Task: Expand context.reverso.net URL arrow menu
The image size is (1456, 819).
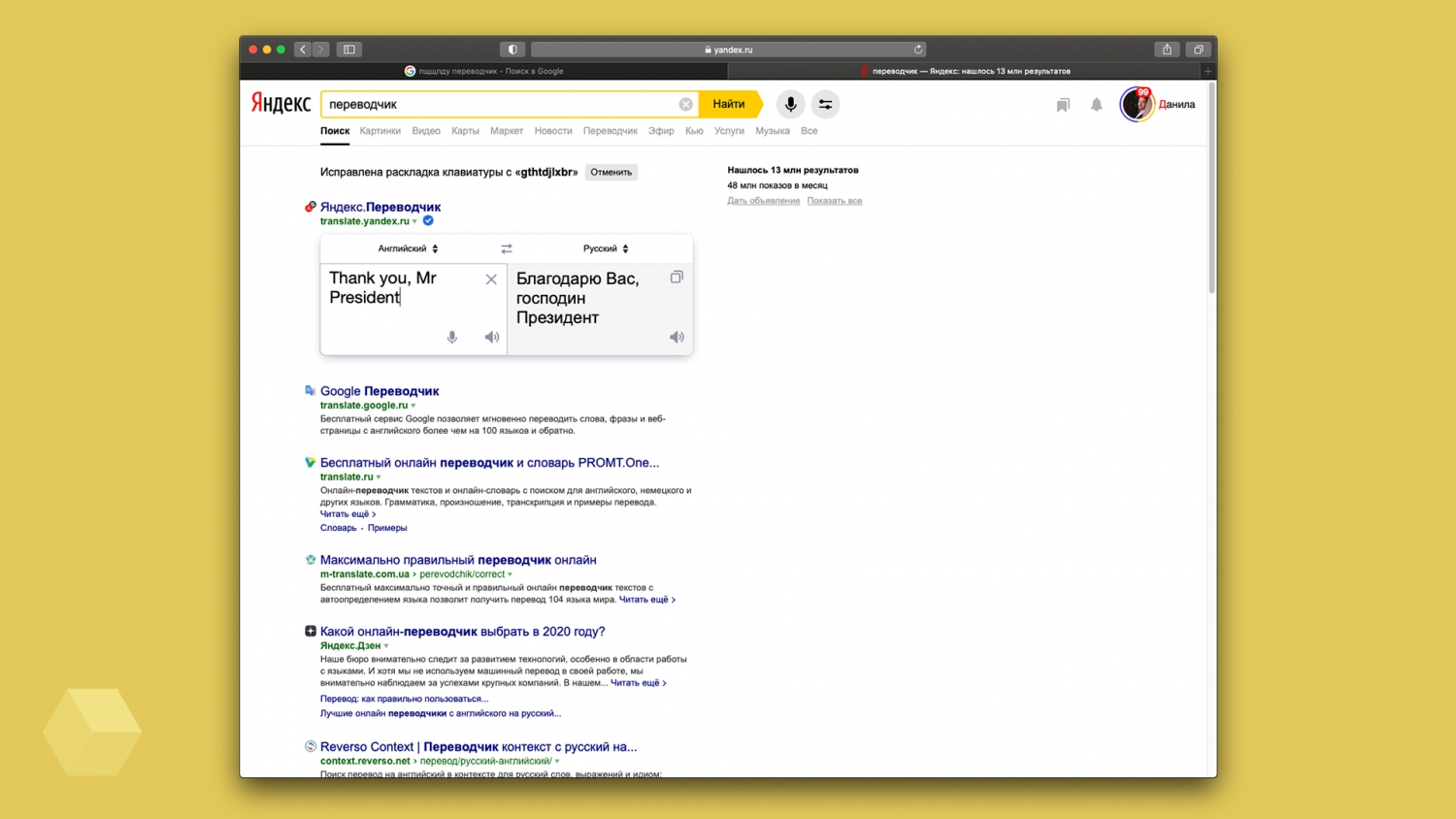Action: [557, 762]
